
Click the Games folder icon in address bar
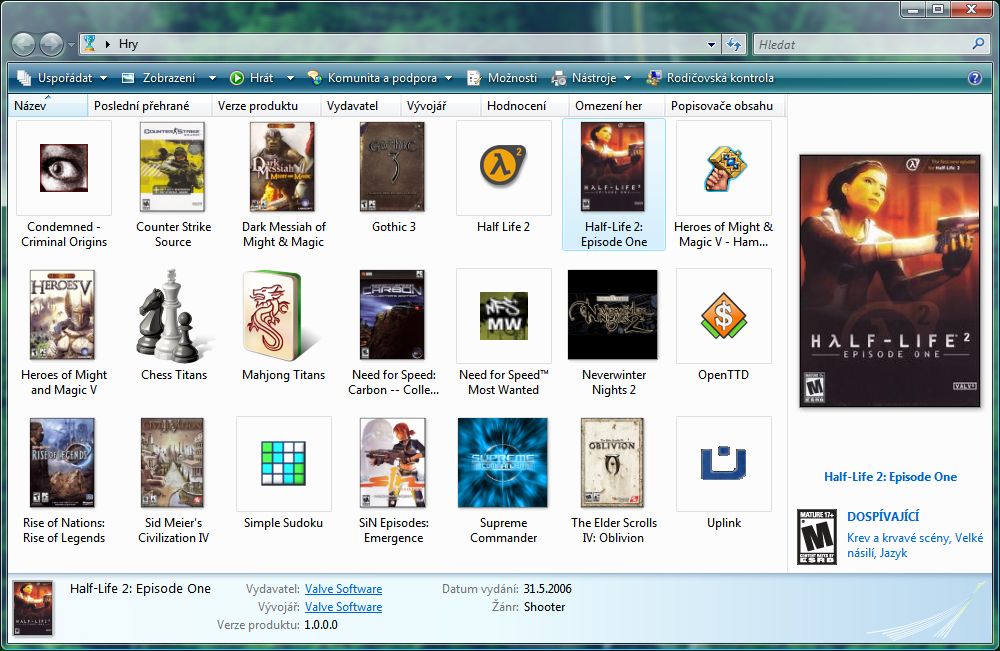[89, 43]
